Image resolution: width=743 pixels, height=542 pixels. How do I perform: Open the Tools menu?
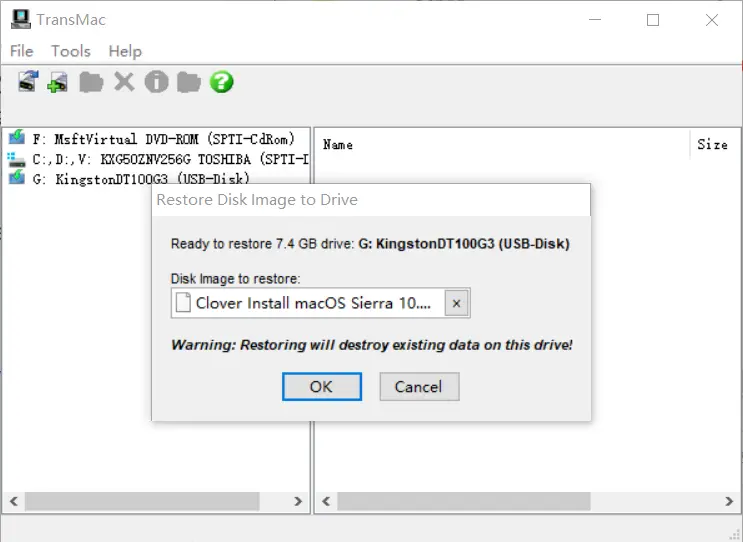pos(71,51)
